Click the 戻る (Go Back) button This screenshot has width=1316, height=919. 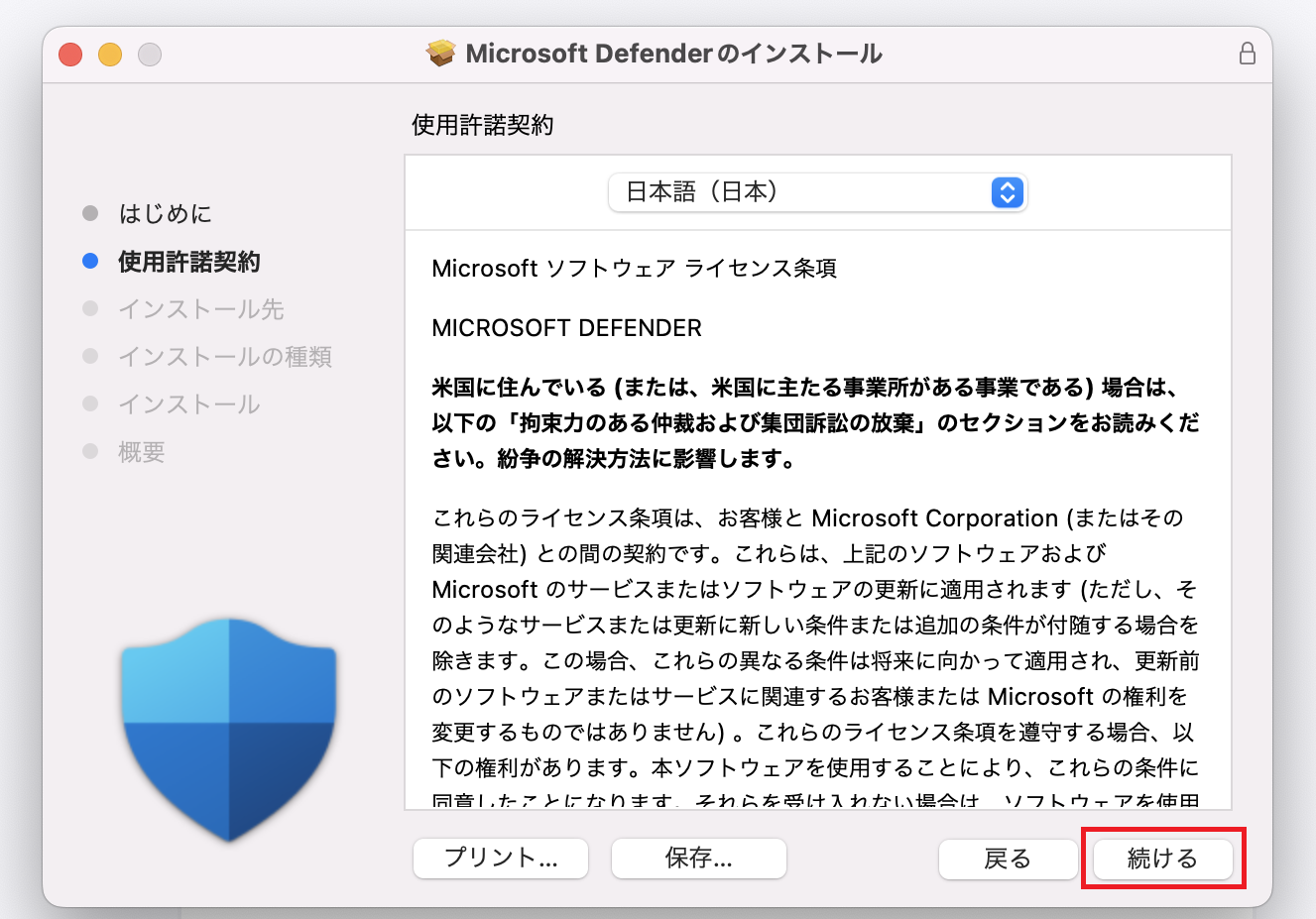1008,859
